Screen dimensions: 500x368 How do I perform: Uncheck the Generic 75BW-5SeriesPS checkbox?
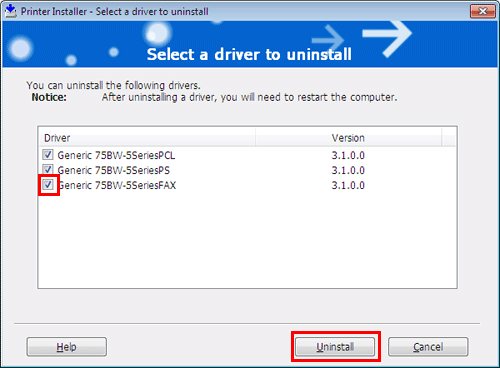point(48,170)
